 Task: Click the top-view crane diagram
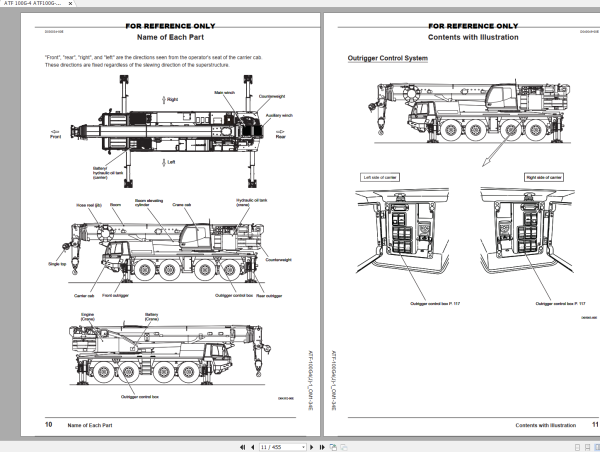coord(167,131)
